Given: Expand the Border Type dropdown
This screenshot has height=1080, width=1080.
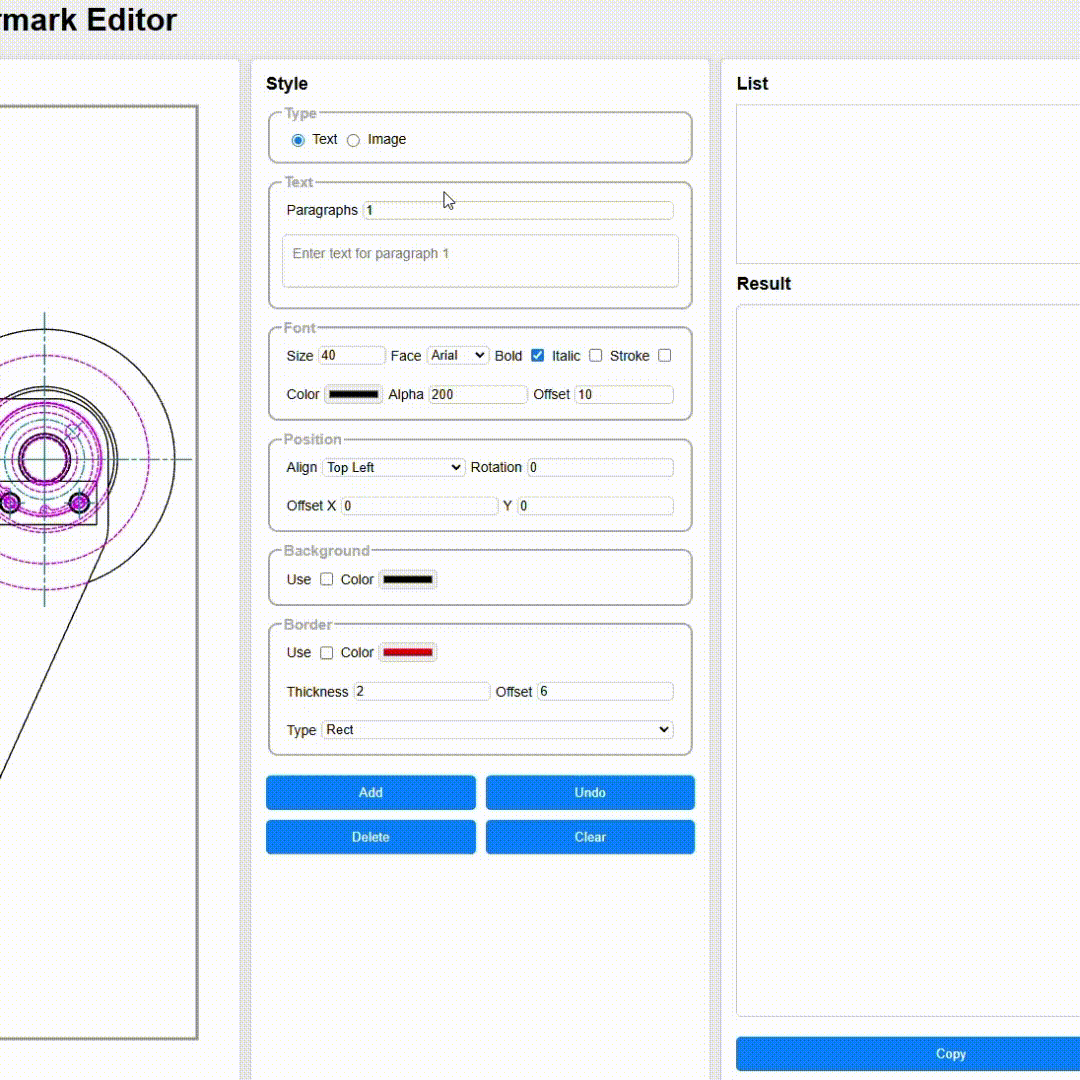Looking at the screenshot, I should [497, 730].
